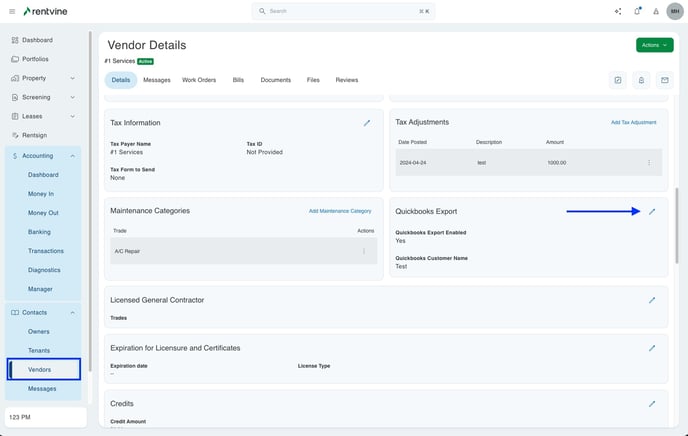688x436 pixels.
Task: Click into the top Search field
Action: click(x=343, y=11)
